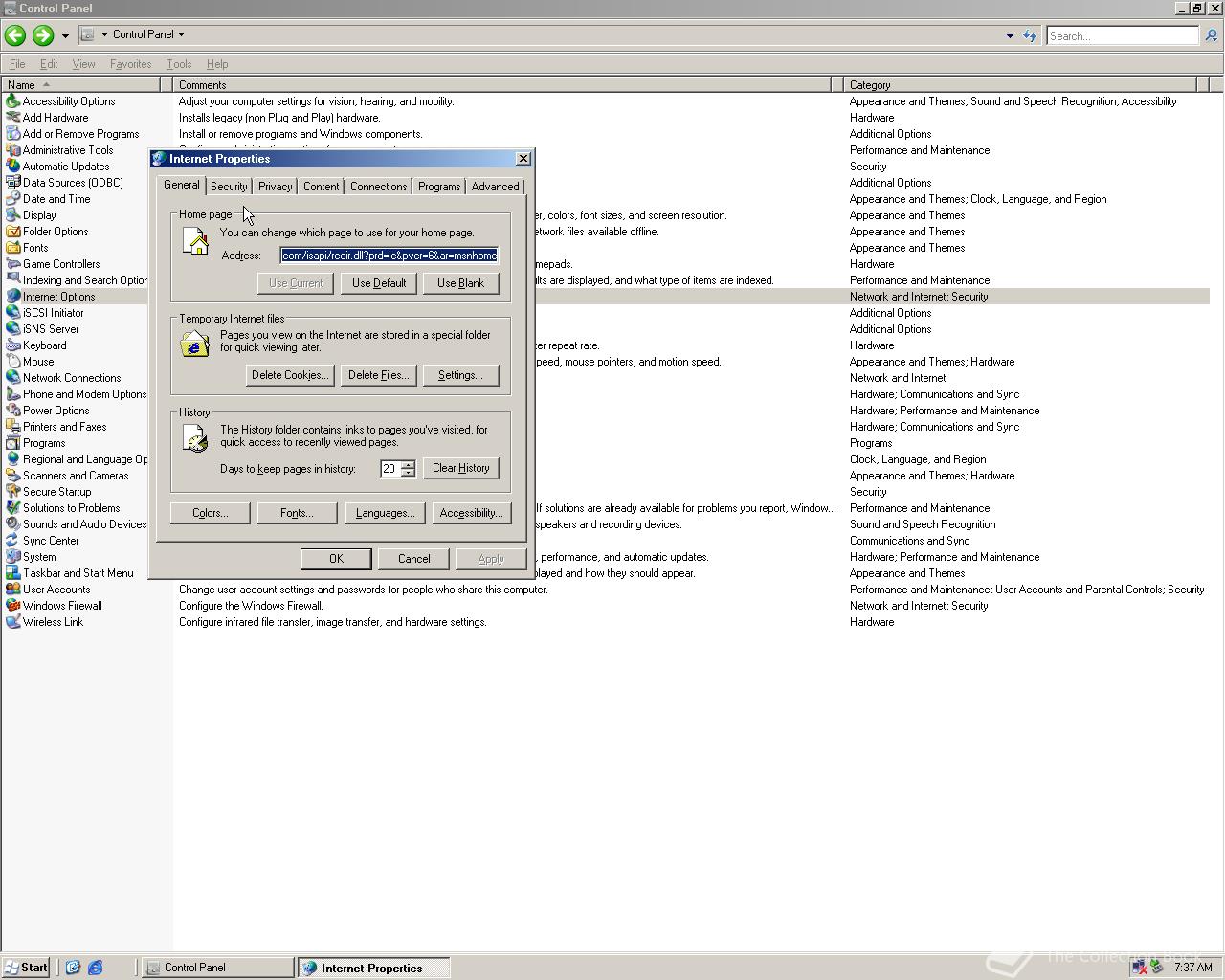Click the Add or Remove Programs icon
The image size is (1225, 980).
[x=12, y=134]
